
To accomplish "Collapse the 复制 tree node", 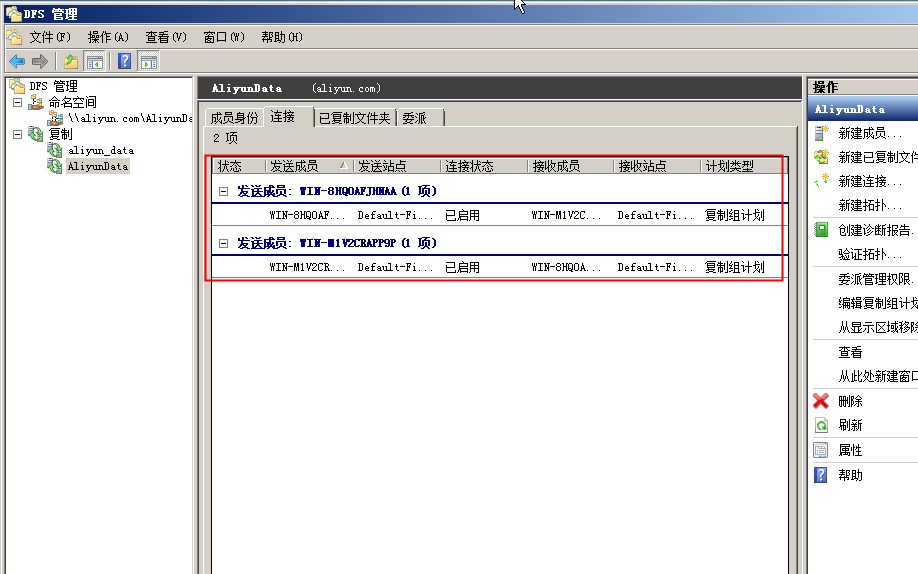I will click(17, 133).
